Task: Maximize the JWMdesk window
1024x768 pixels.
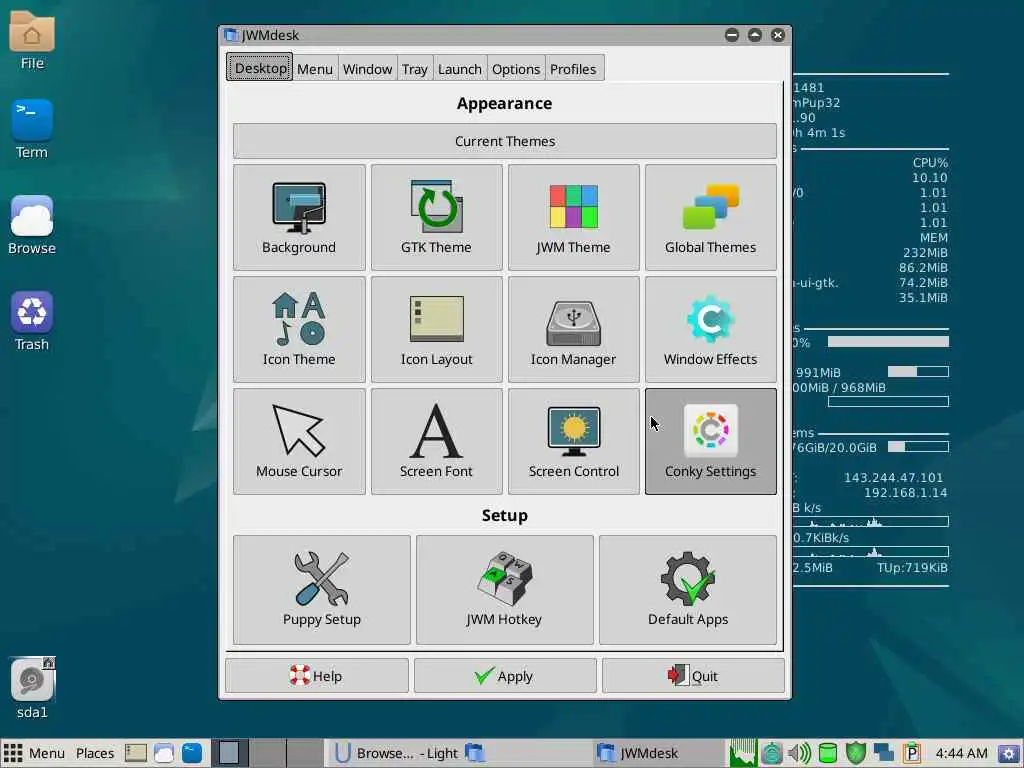Action: pos(754,35)
